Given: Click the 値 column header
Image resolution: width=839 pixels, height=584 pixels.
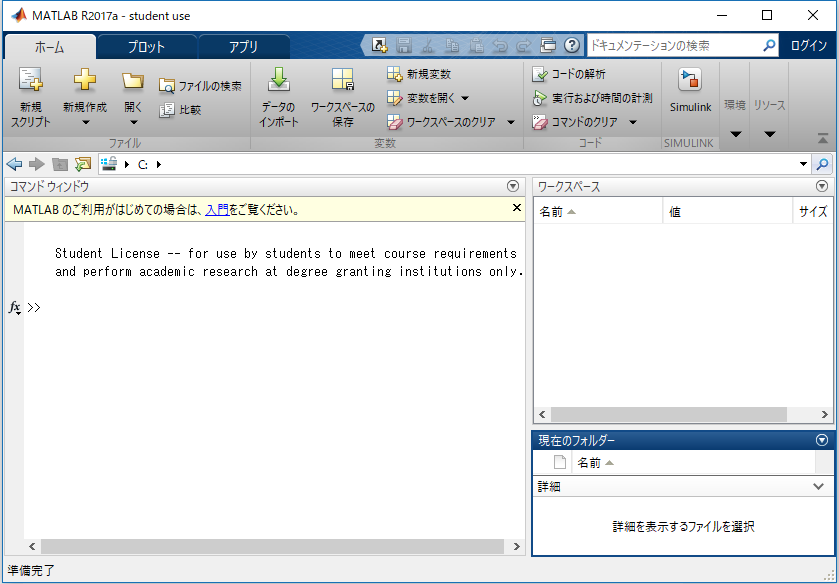Looking at the screenshot, I should 727,212.
